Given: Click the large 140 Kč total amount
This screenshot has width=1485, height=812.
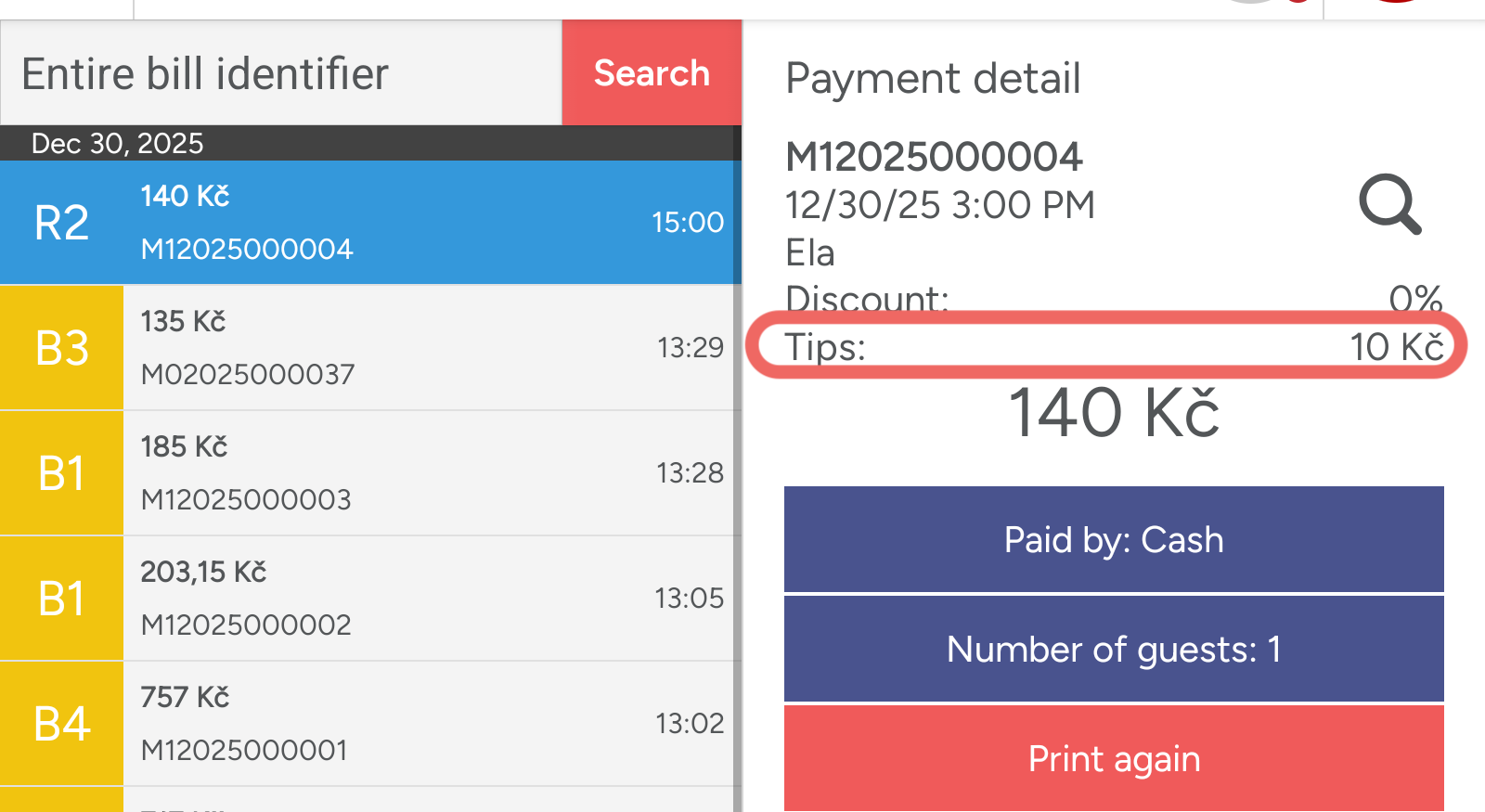Looking at the screenshot, I should point(1114,413).
